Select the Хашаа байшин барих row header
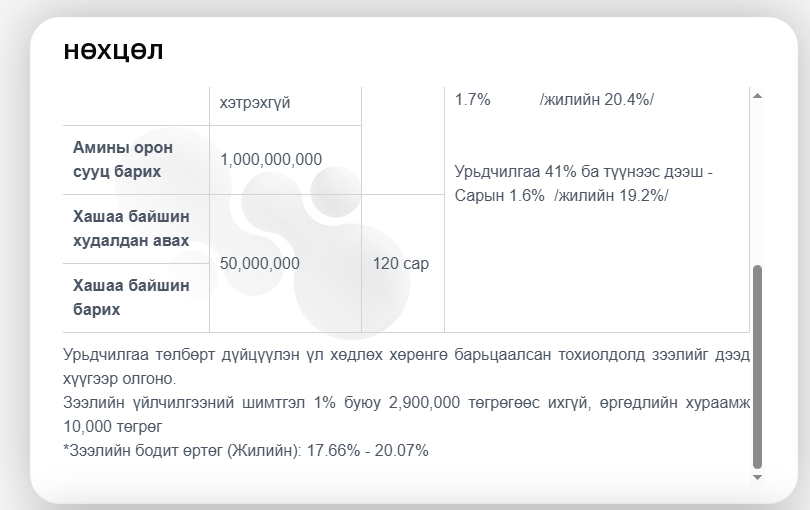Viewport: 810px width, 510px height. coord(131,297)
